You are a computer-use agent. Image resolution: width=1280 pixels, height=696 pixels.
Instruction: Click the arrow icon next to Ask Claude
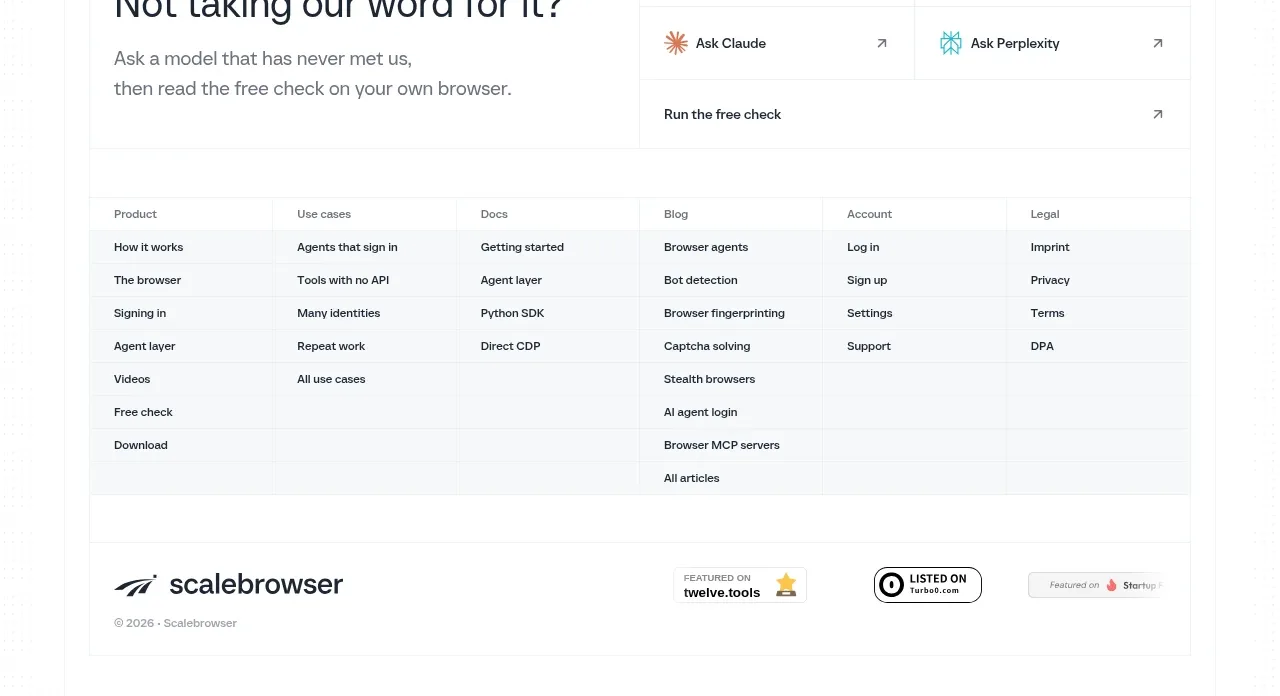coord(882,43)
